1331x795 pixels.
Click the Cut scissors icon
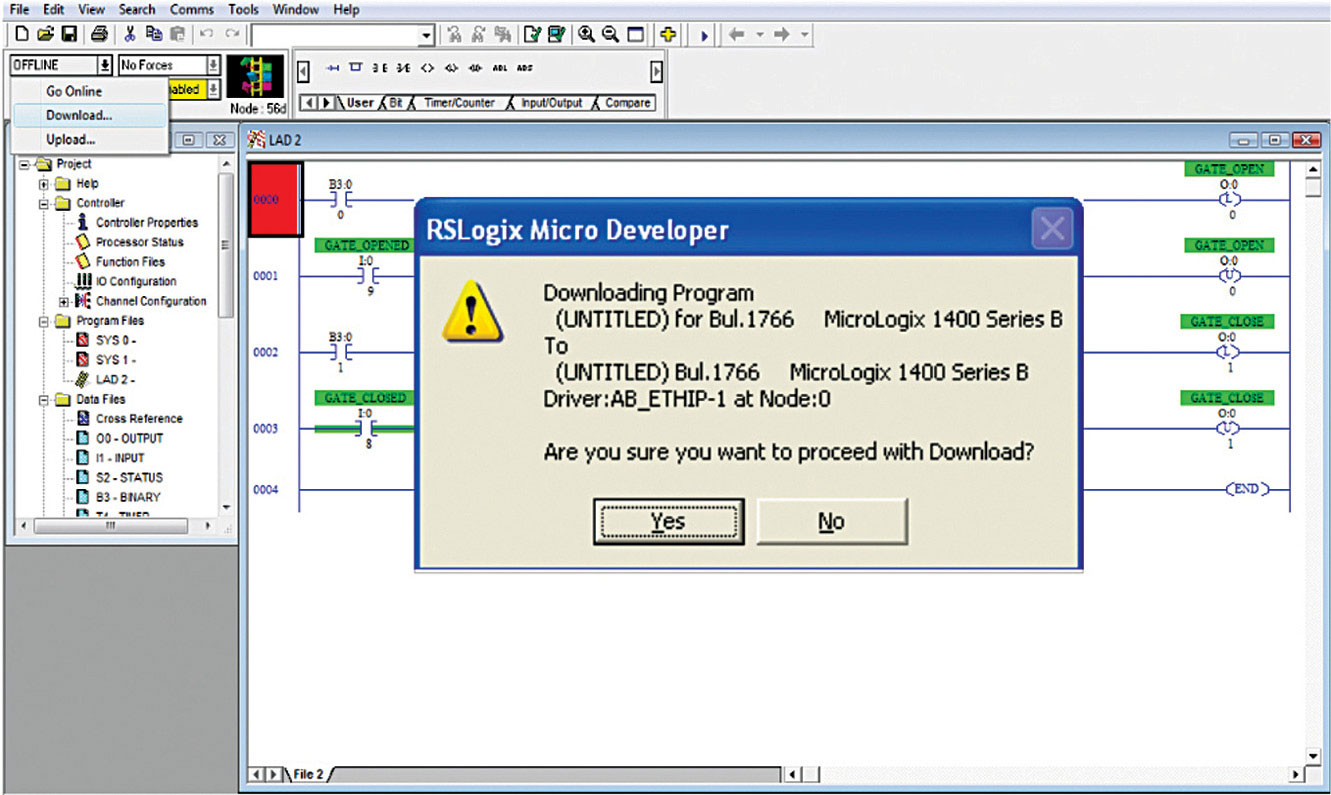click(x=131, y=35)
